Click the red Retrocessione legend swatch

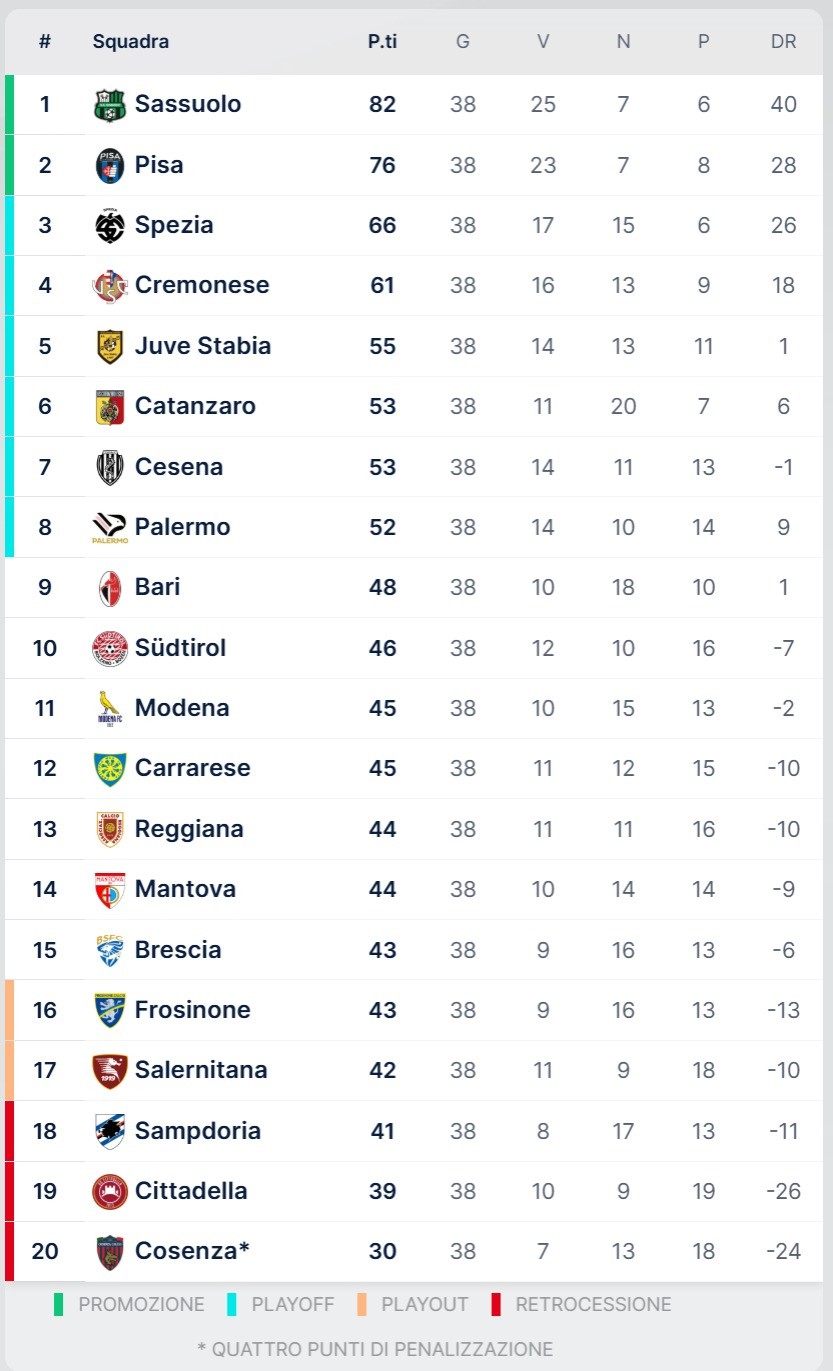(x=495, y=1304)
